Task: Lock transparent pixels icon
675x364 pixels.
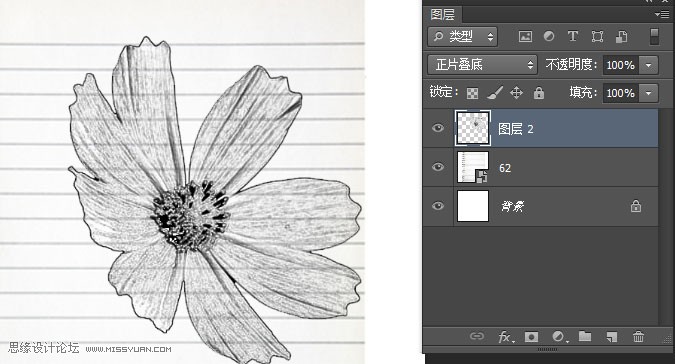Action: pos(472,93)
